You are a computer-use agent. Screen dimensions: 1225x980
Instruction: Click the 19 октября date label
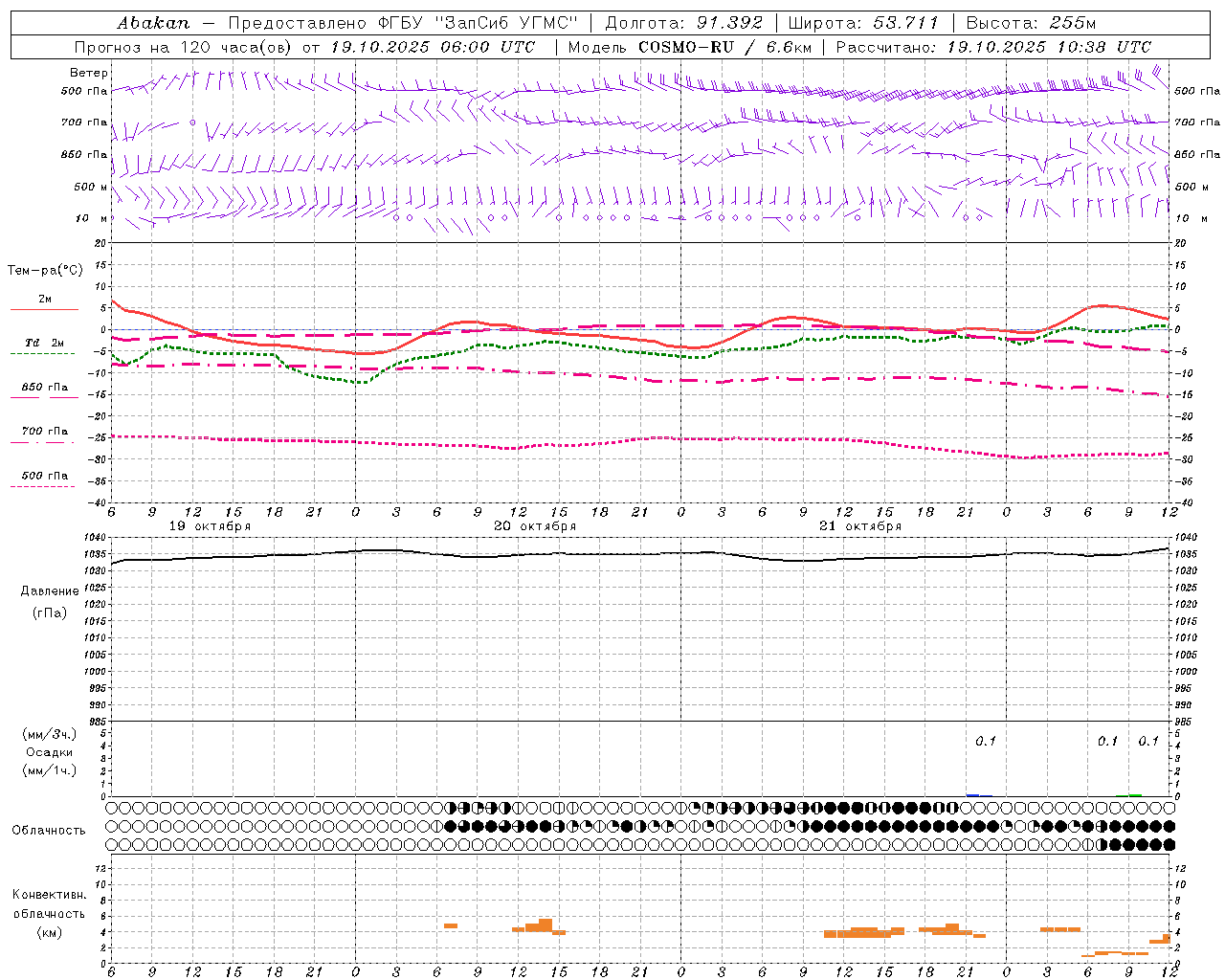click(210, 526)
